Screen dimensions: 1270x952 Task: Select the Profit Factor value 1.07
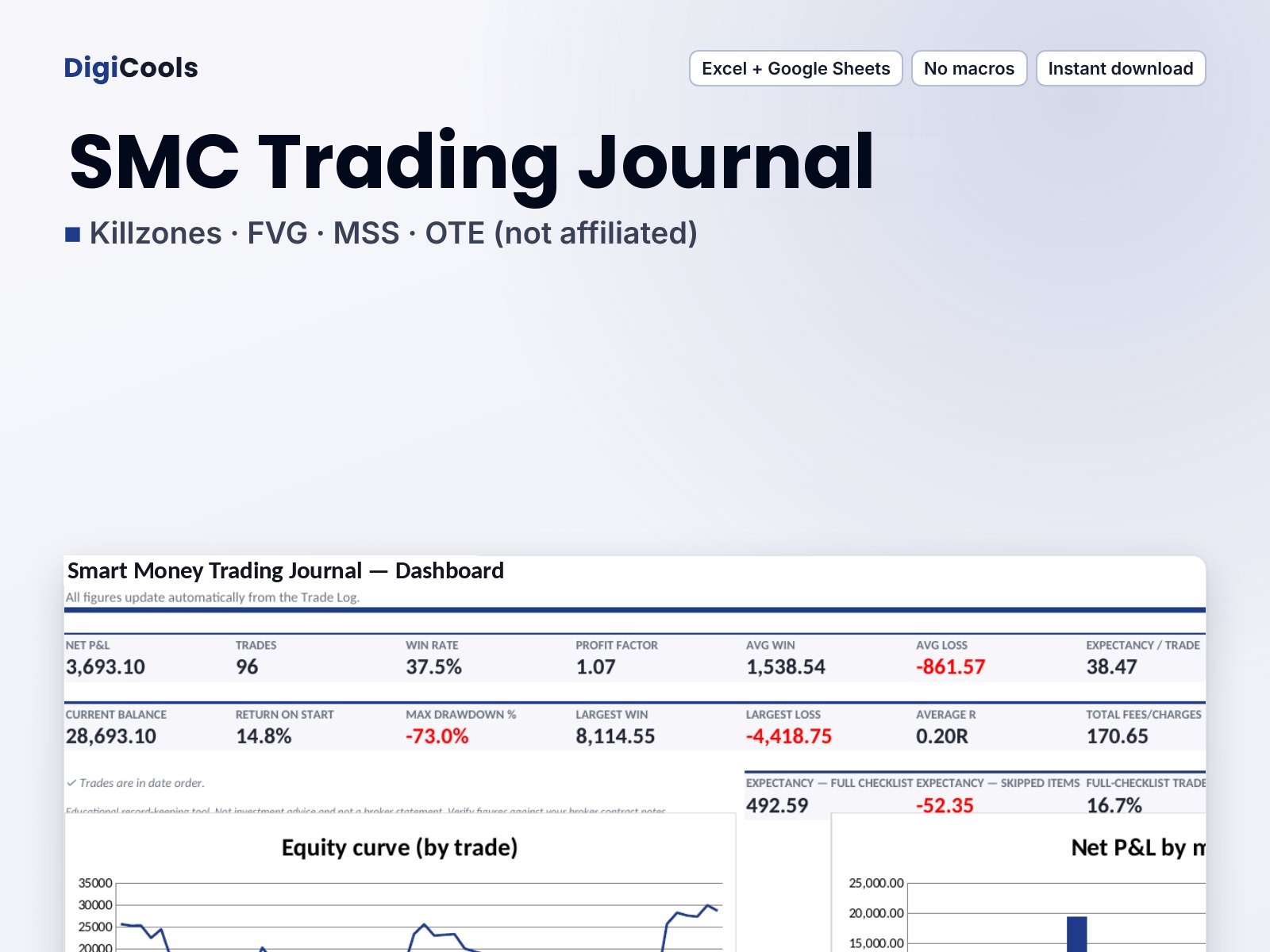tap(595, 667)
